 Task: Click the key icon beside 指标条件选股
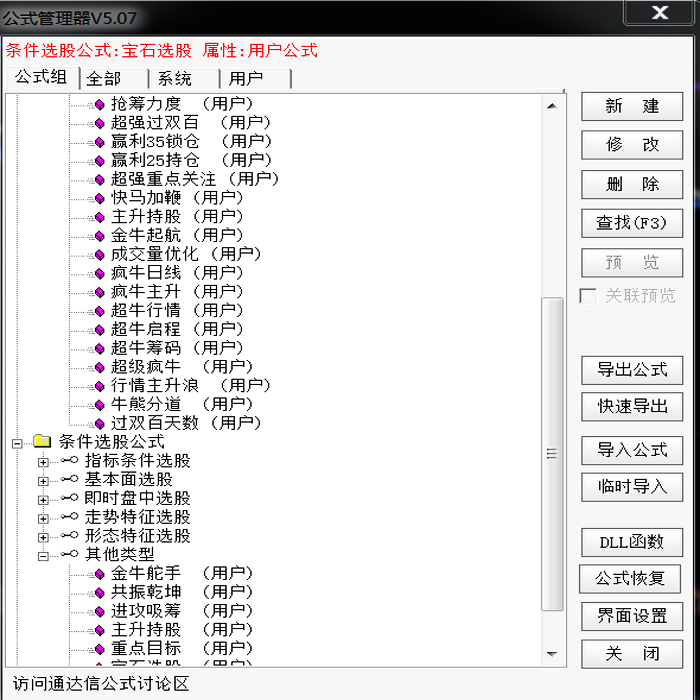(69, 461)
